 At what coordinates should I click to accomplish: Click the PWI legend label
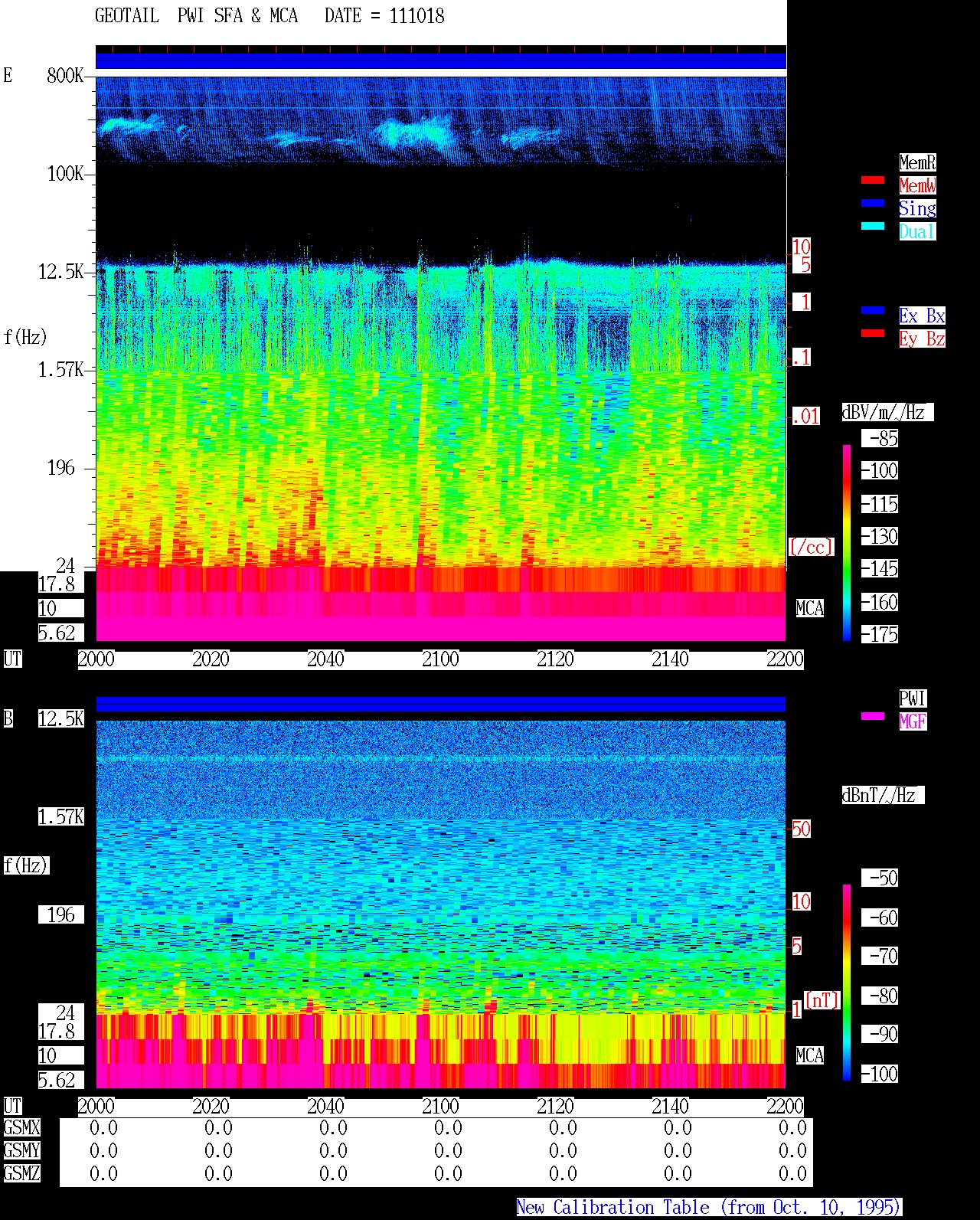coord(913,698)
